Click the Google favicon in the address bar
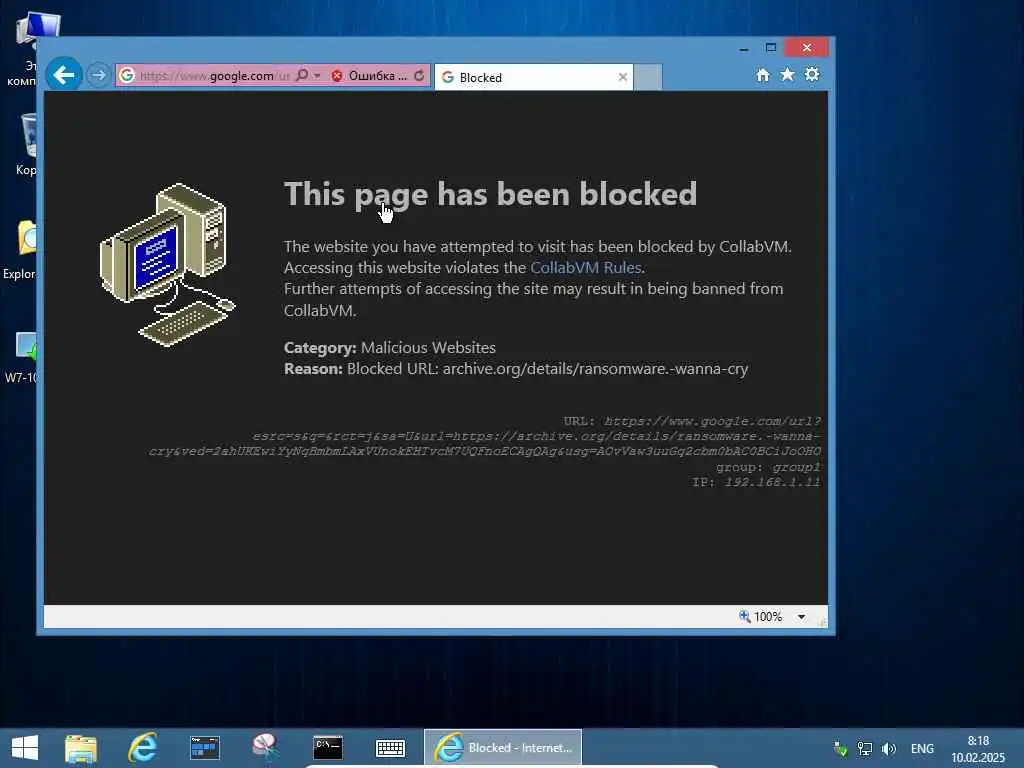 pyautogui.click(x=127, y=76)
